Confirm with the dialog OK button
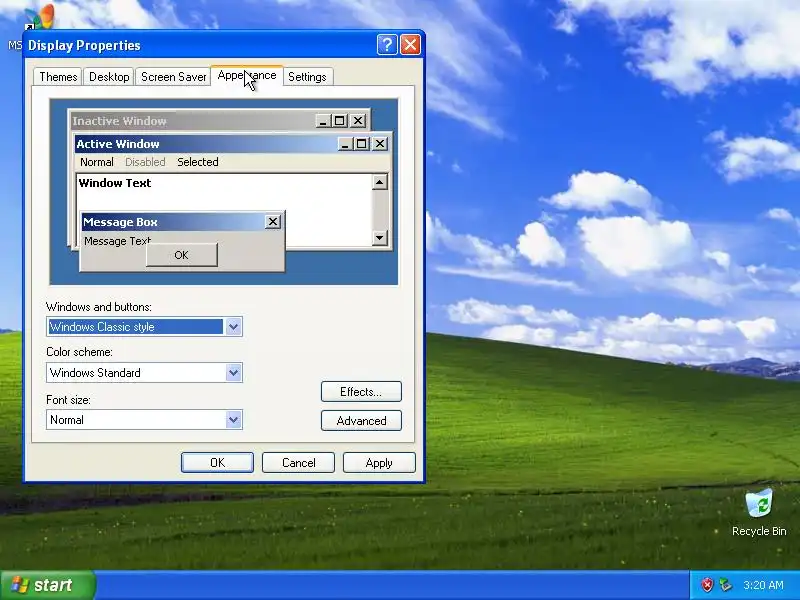This screenshot has width=800, height=600. pos(217,462)
